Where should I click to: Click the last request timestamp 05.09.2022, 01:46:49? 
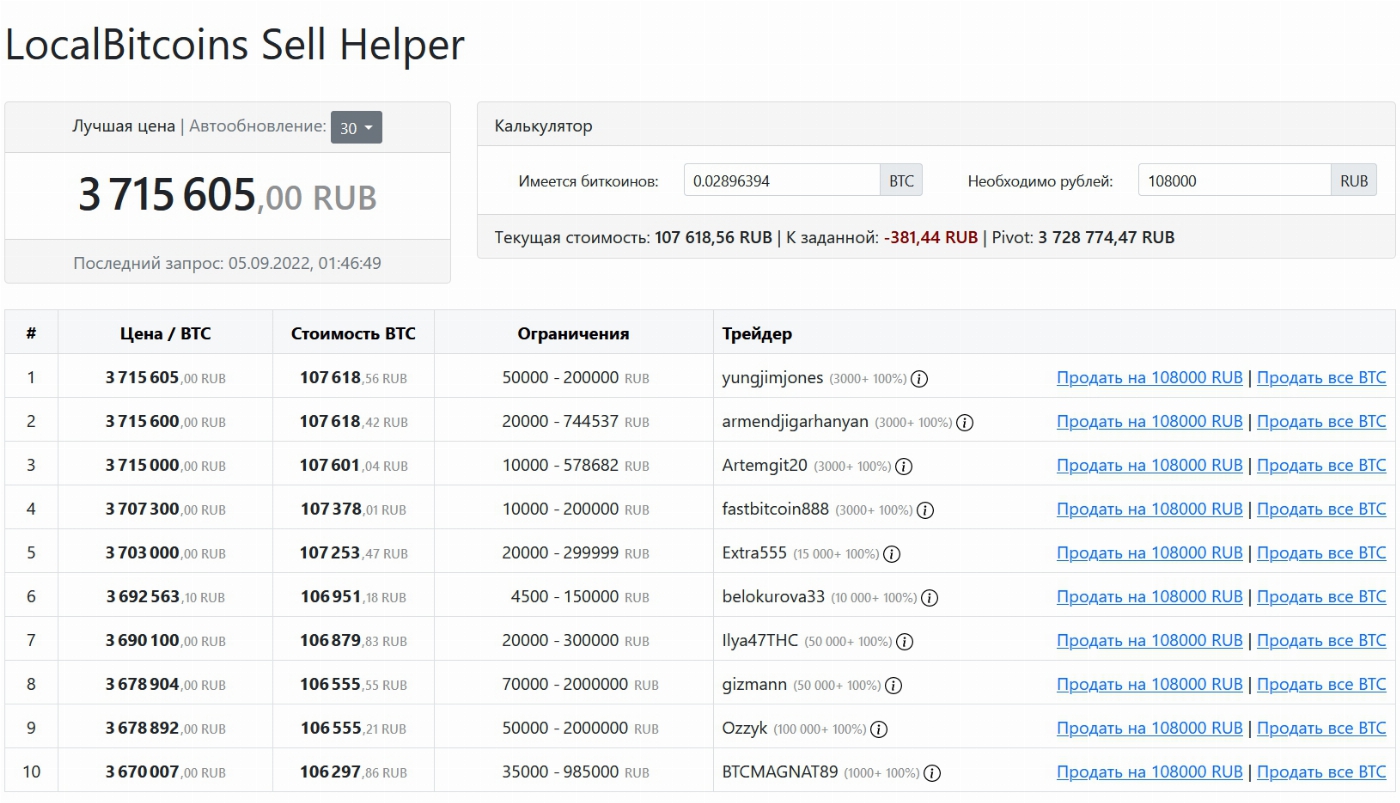[x=305, y=264]
